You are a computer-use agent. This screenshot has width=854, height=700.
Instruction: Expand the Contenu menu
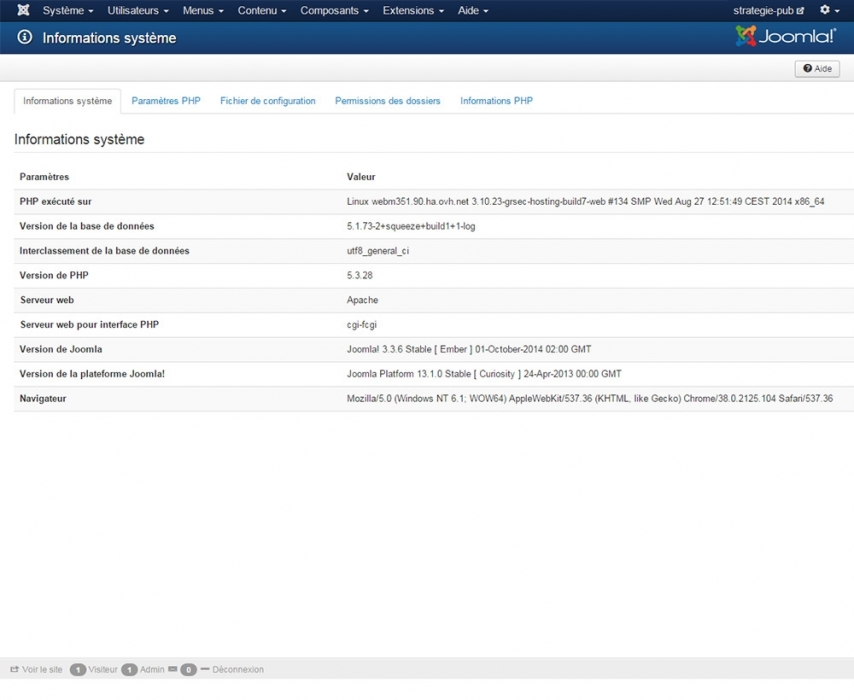(262, 10)
